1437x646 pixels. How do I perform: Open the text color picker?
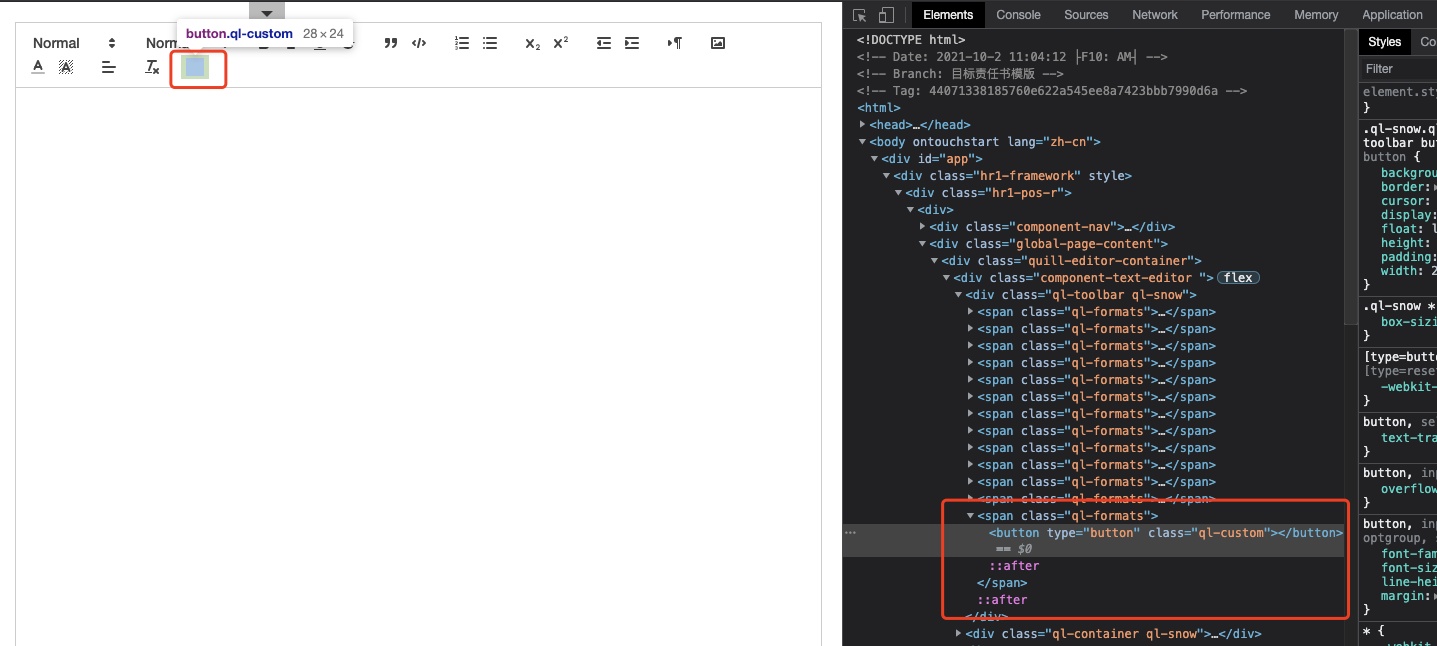pos(38,67)
